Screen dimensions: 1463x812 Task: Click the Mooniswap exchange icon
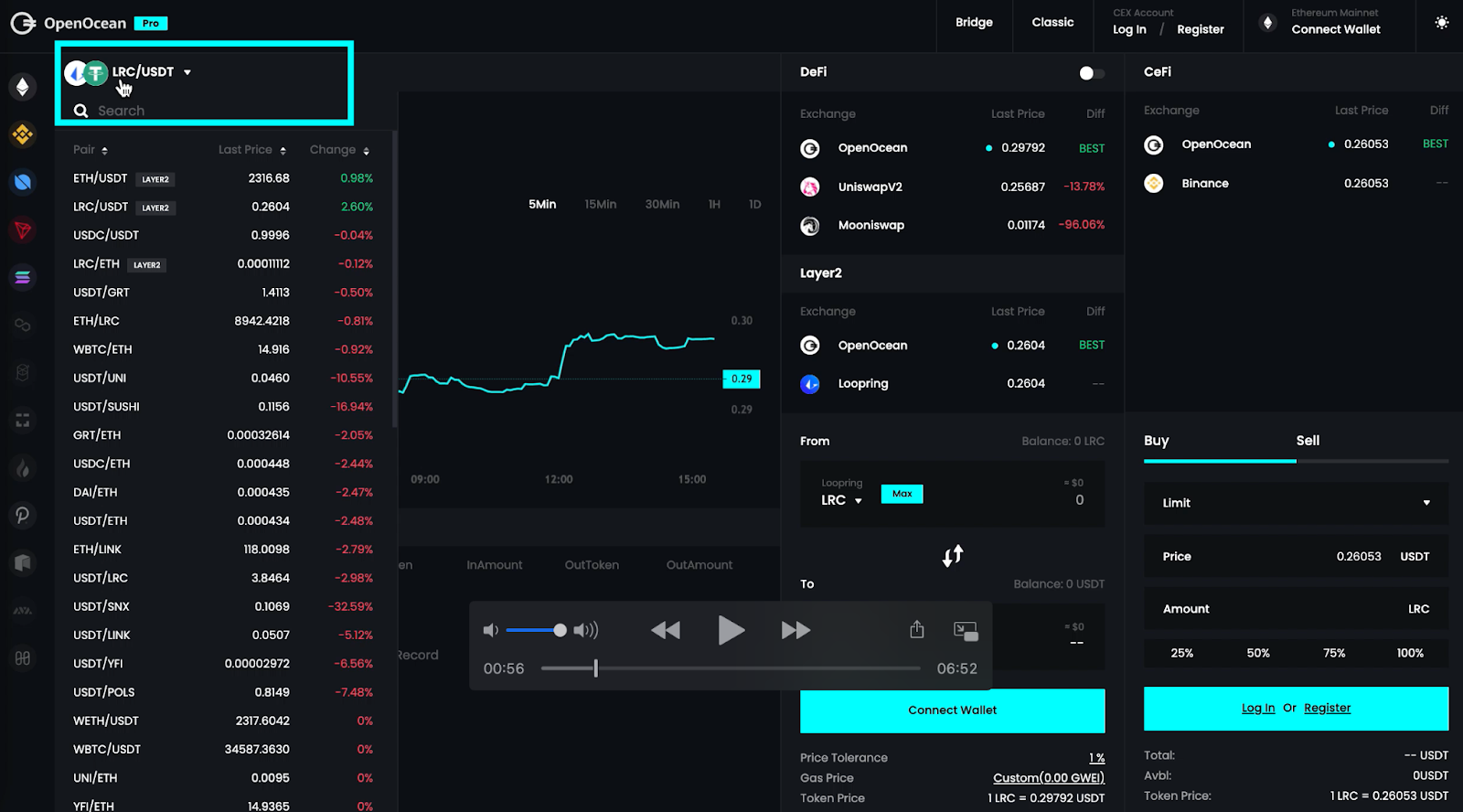pos(810,225)
